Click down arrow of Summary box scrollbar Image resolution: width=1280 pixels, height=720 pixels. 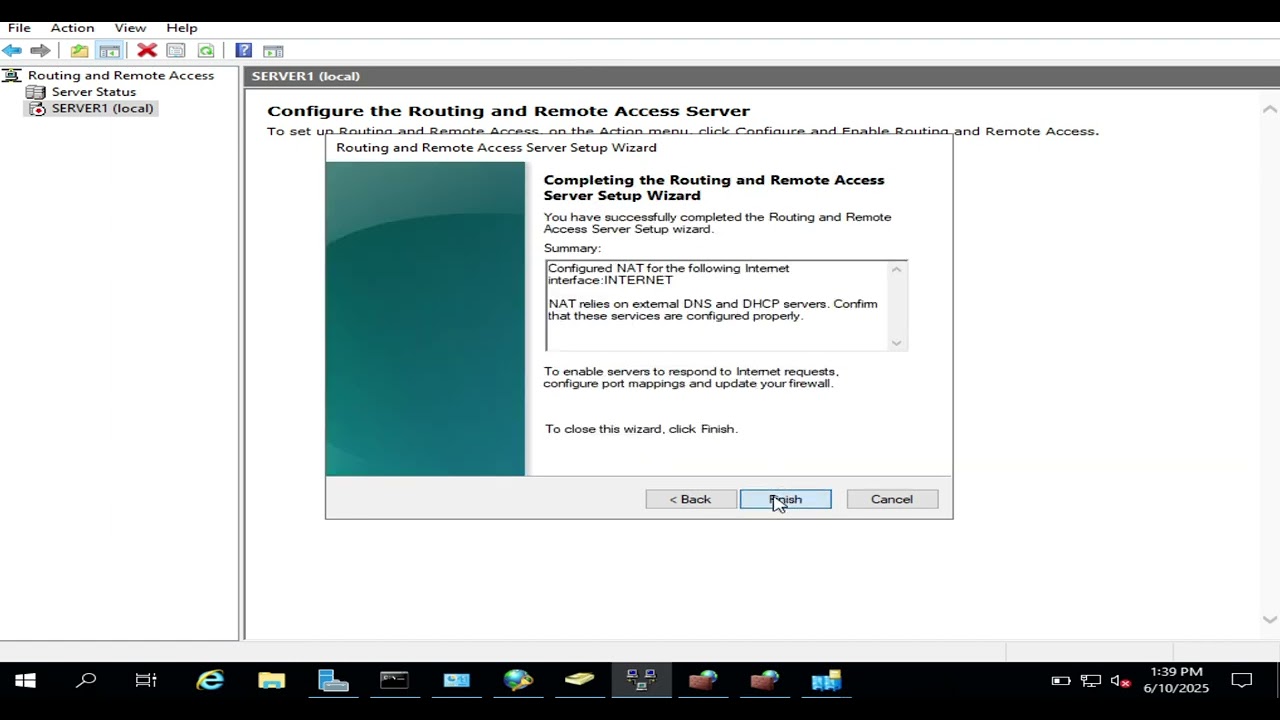897,343
